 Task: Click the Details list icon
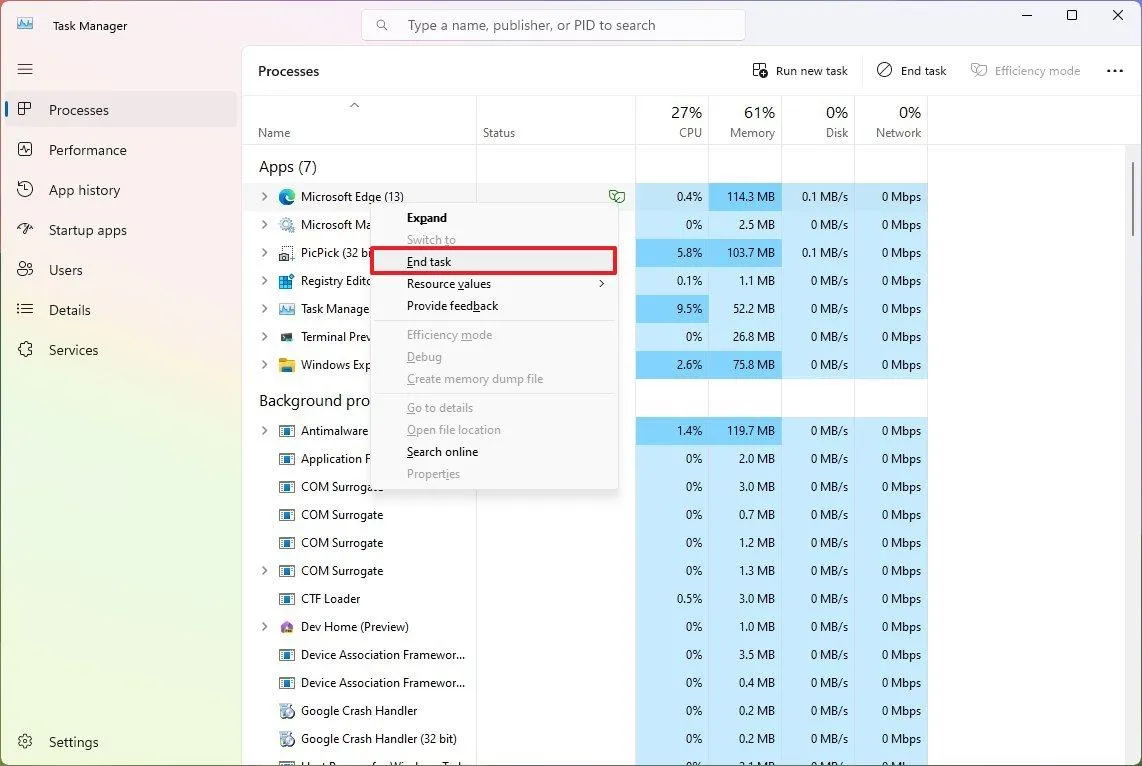25,309
